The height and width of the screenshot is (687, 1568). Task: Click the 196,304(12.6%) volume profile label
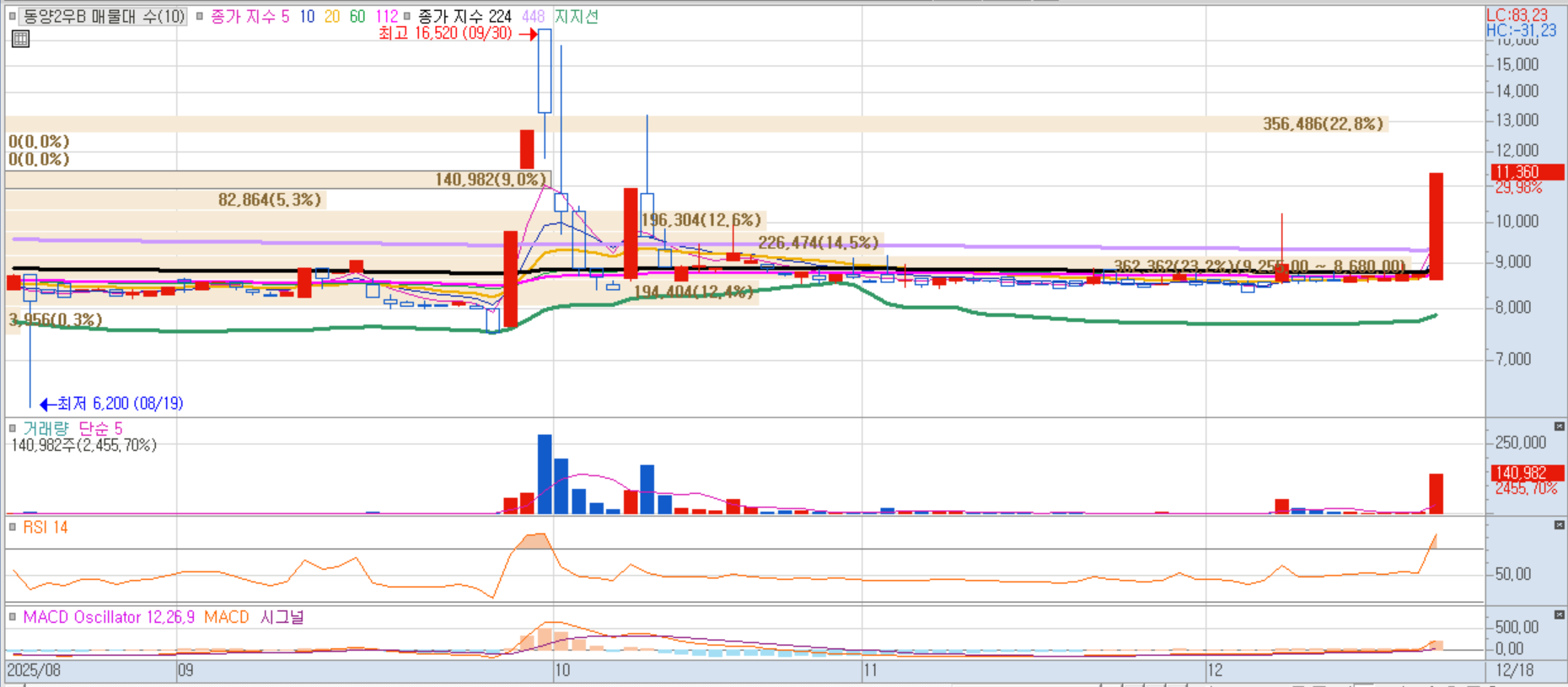pyautogui.click(x=701, y=220)
